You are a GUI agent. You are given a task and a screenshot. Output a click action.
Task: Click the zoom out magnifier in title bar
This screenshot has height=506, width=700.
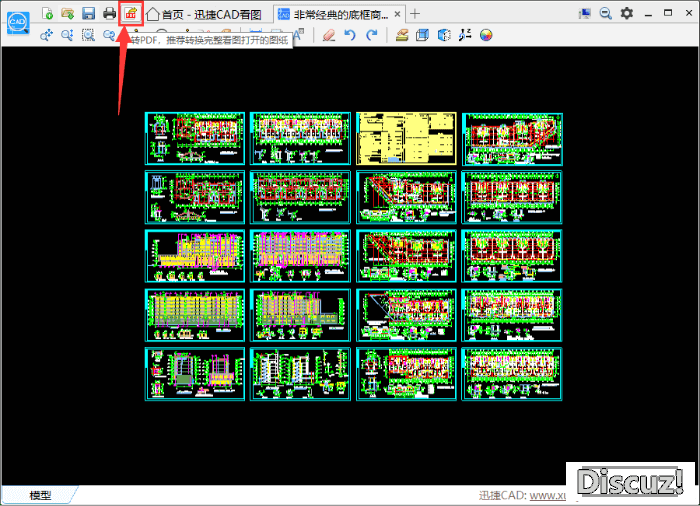(606, 13)
